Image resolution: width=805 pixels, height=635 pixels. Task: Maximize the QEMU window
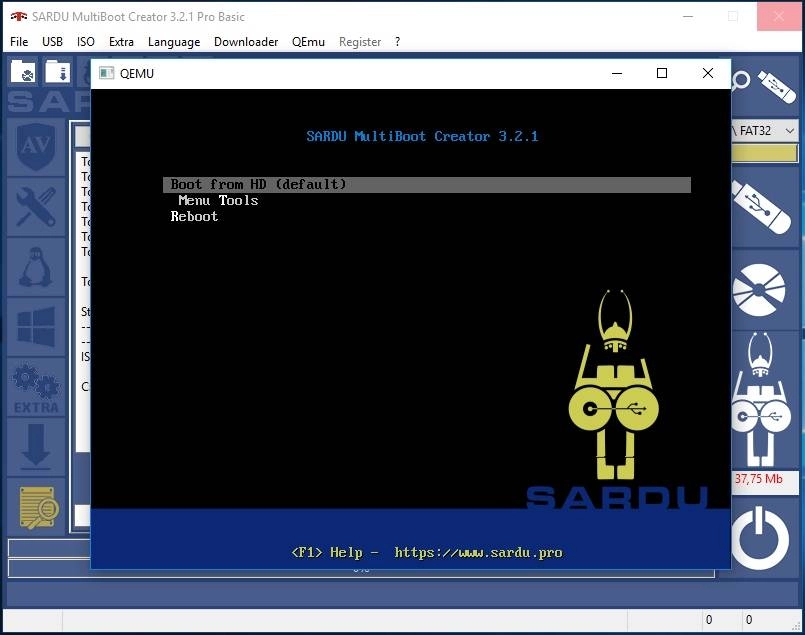point(662,73)
